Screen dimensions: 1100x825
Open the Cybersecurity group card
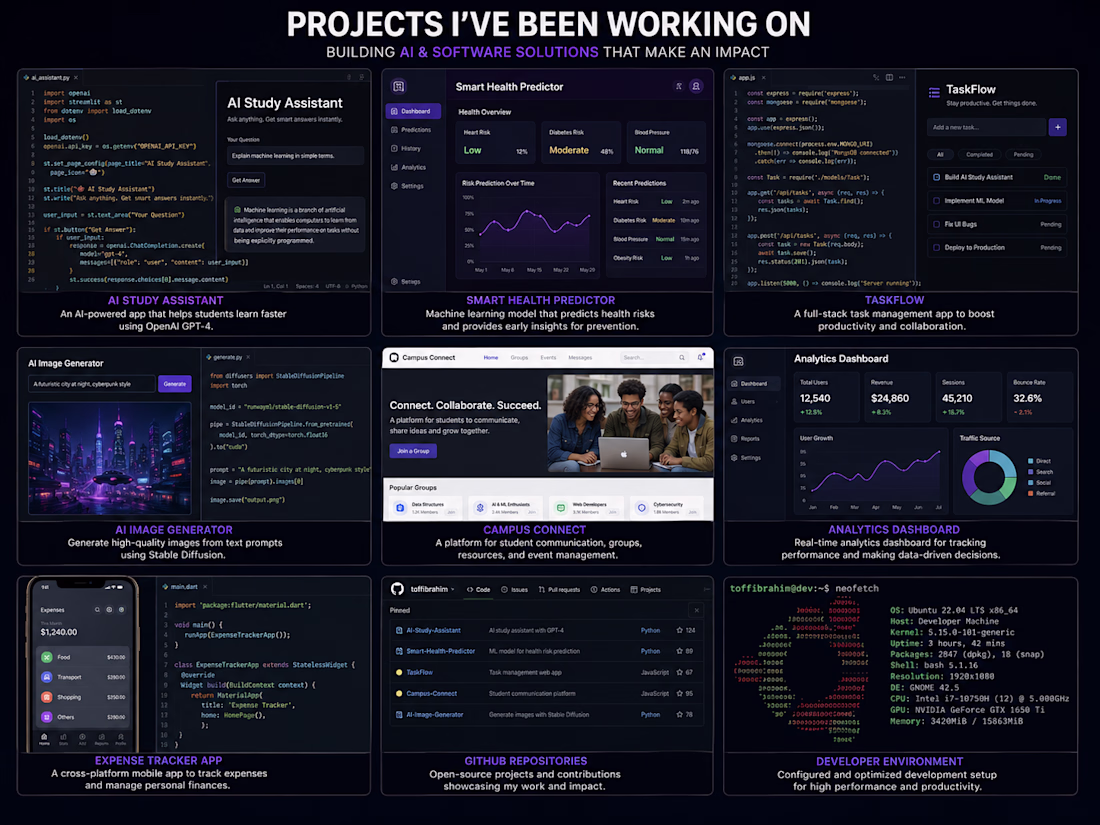pos(667,507)
